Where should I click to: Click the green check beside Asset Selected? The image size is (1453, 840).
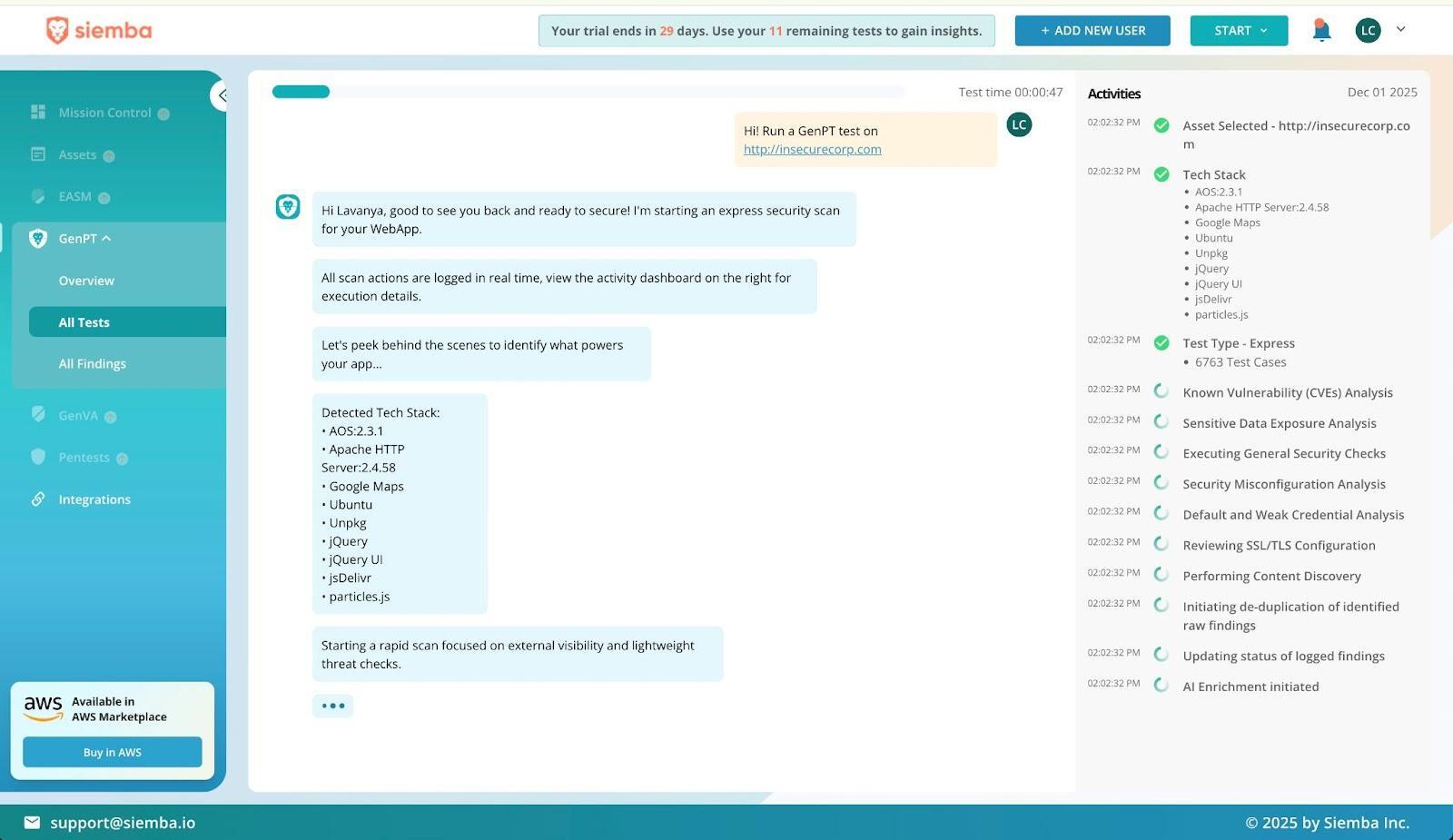pos(1161,125)
